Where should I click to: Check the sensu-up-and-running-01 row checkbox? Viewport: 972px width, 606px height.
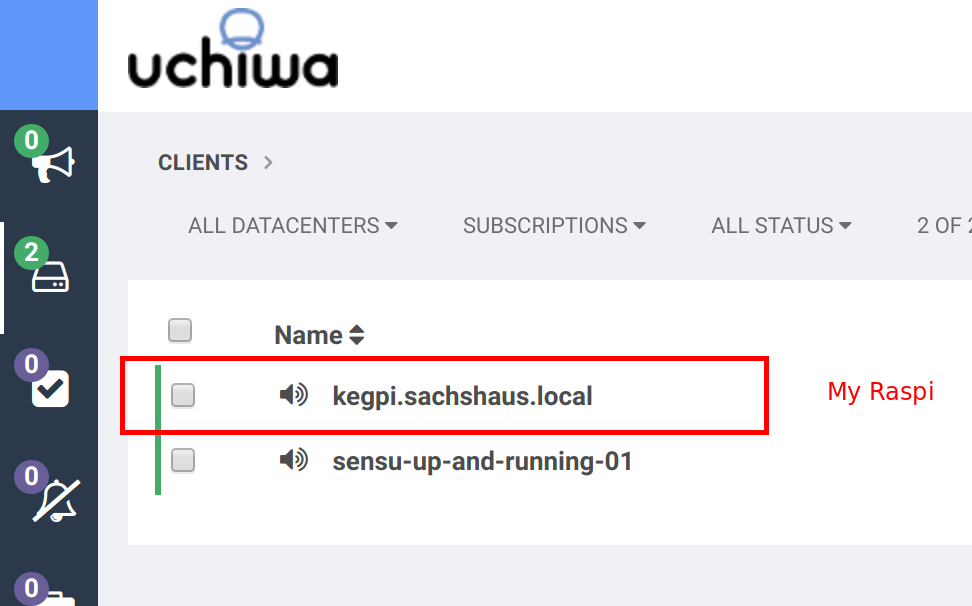coord(182,461)
